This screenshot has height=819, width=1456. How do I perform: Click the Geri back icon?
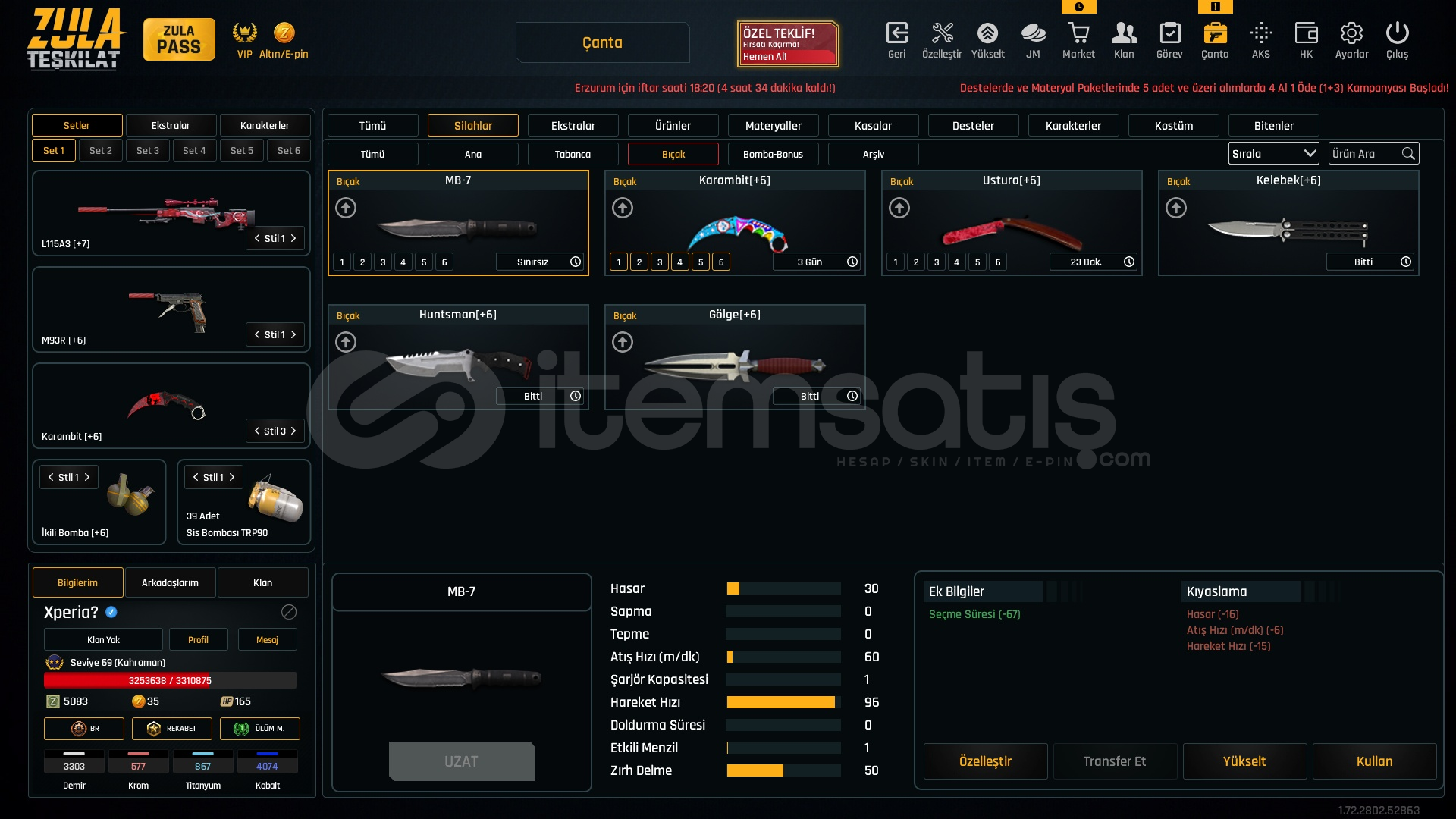pyautogui.click(x=896, y=33)
